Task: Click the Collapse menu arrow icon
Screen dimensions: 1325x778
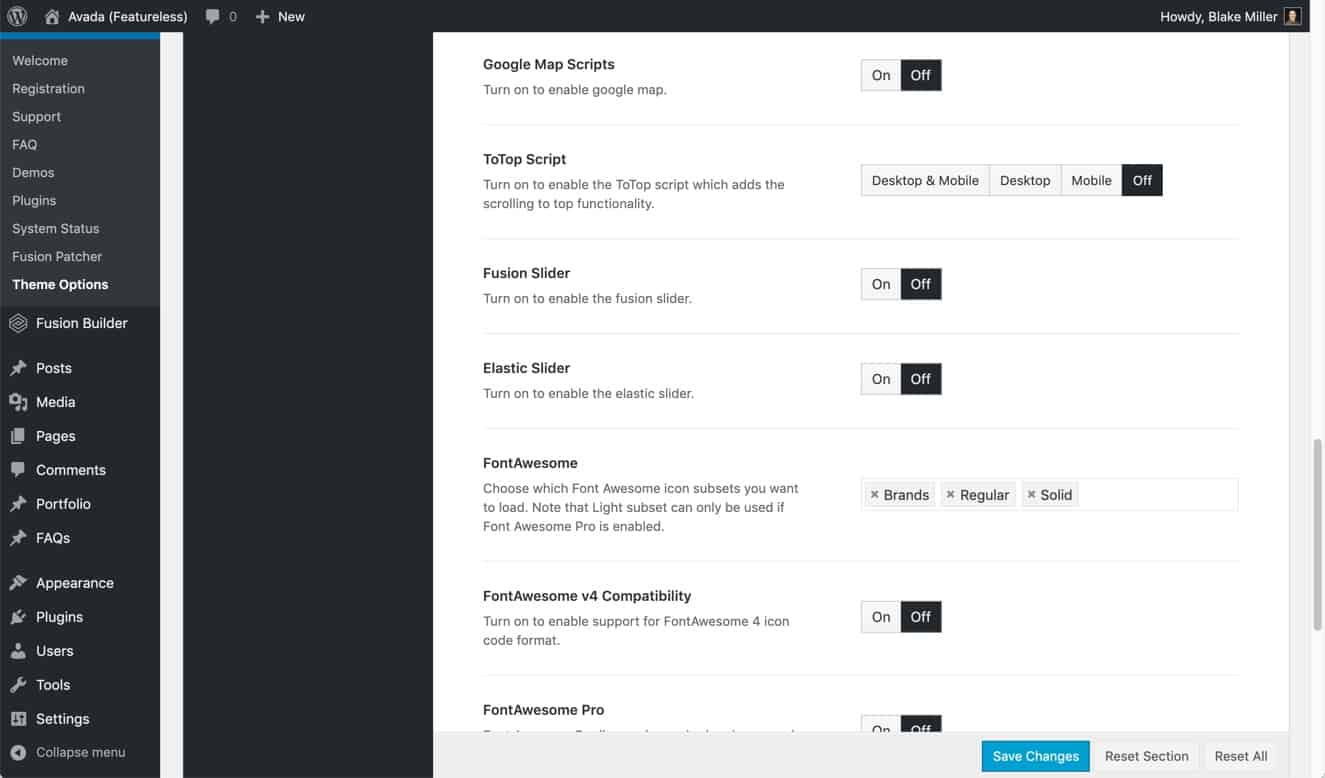Action: (x=18, y=752)
